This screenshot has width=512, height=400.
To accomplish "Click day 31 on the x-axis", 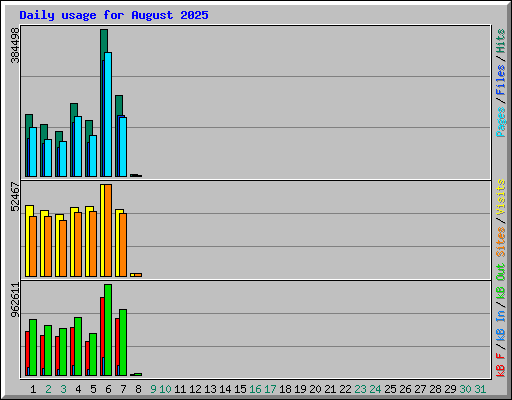I will pos(480,389).
